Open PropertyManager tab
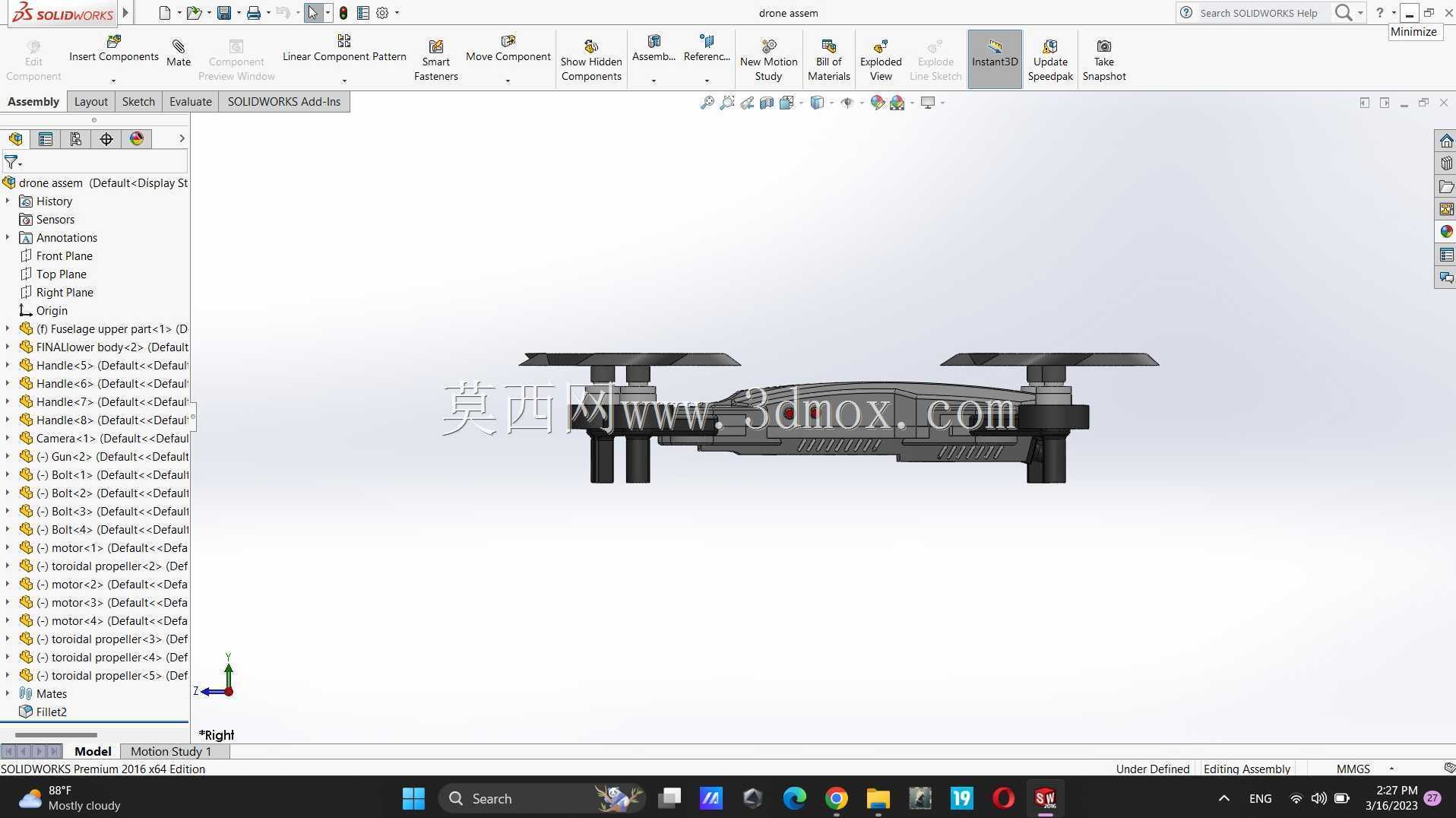The height and width of the screenshot is (818, 1456). point(46,138)
